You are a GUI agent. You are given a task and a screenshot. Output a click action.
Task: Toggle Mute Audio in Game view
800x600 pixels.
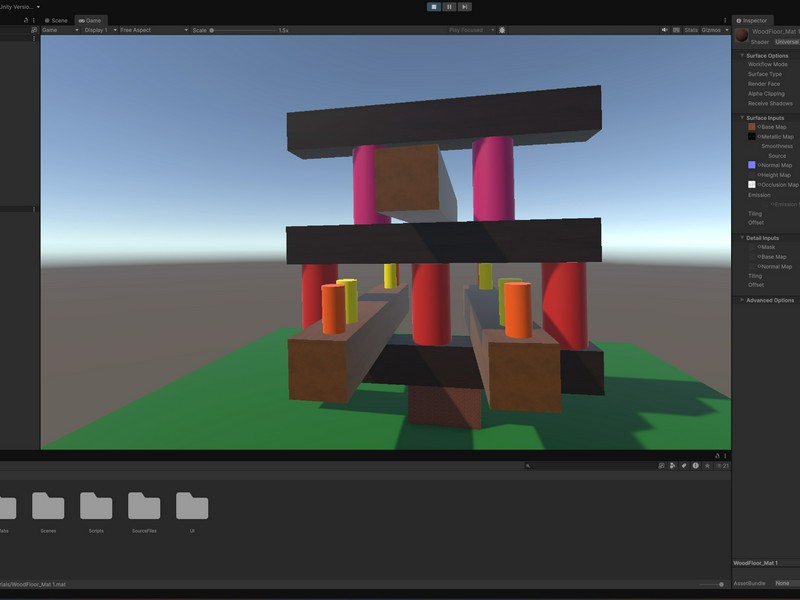(665, 30)
